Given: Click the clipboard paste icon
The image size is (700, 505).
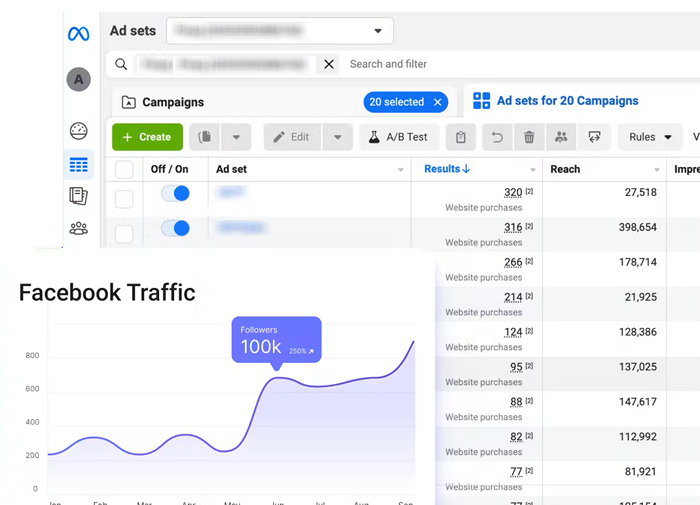Looking at the screenshot, I should tap(460, 137).
